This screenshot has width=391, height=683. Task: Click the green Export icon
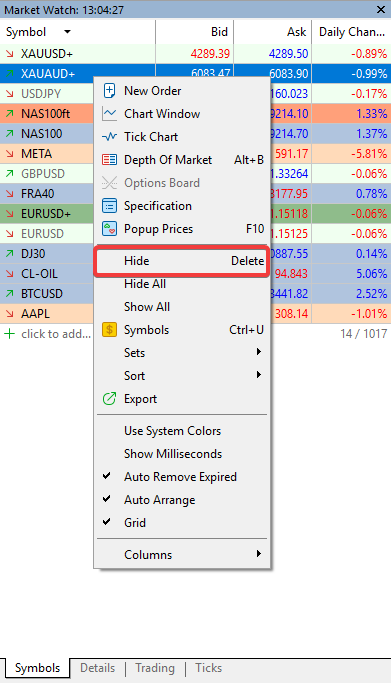(x=109, y=399)
